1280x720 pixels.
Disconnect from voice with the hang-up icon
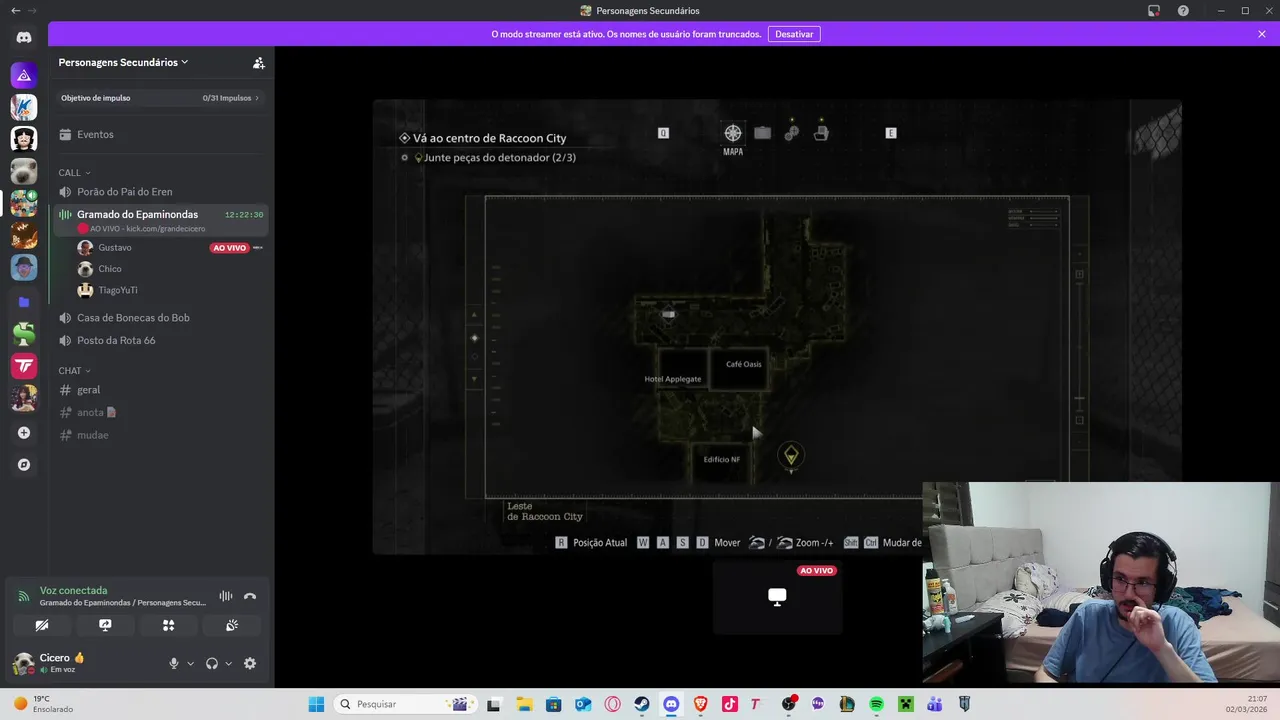pyautogui.click(x=250, y=596)
